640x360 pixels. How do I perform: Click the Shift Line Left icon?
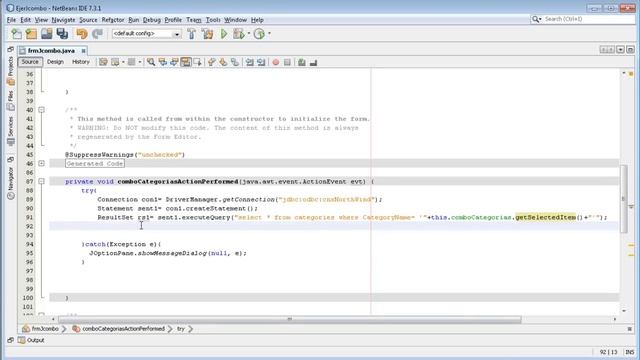pyautogui.click(x=249, y=62)
